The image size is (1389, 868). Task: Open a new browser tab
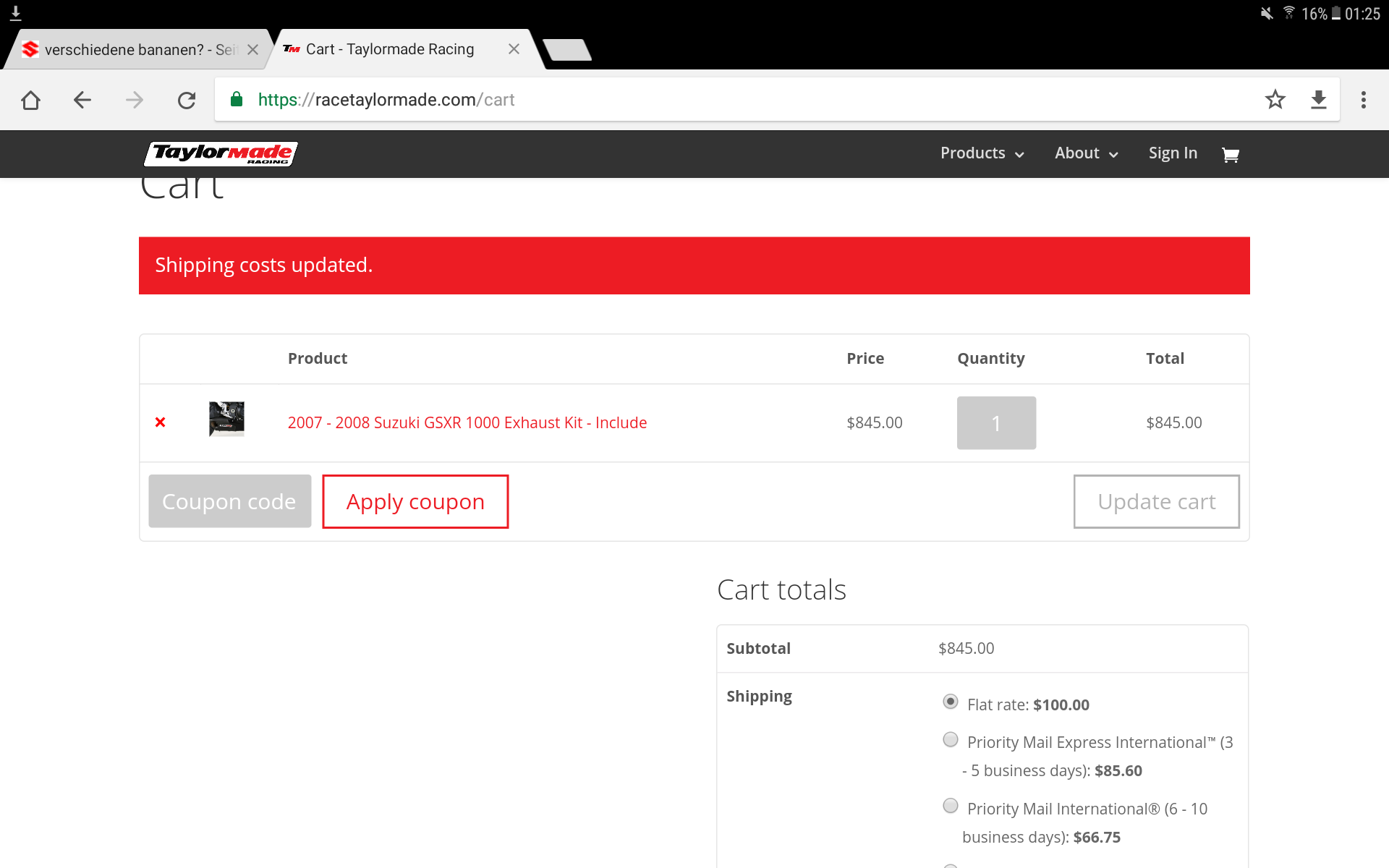pos(568,49)
